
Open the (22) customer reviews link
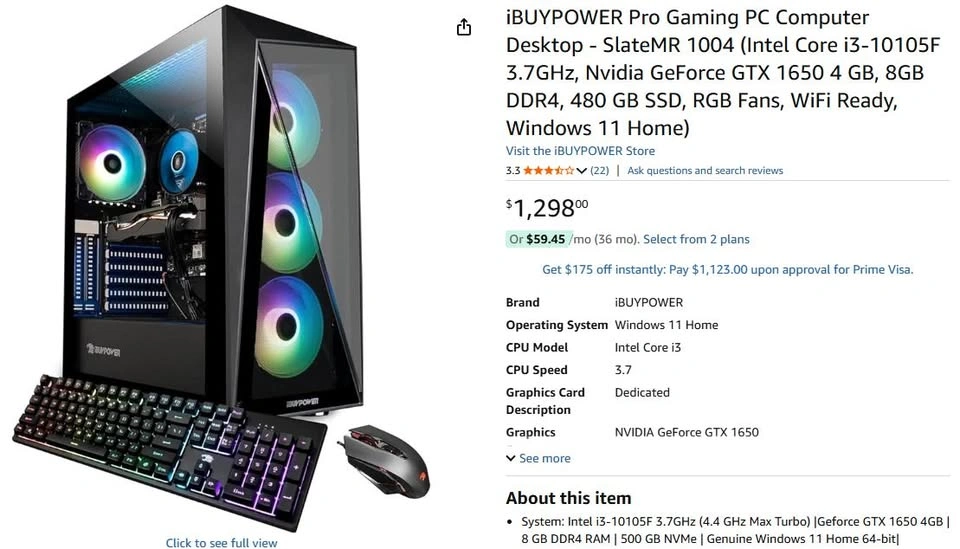(x=599, y=171)
